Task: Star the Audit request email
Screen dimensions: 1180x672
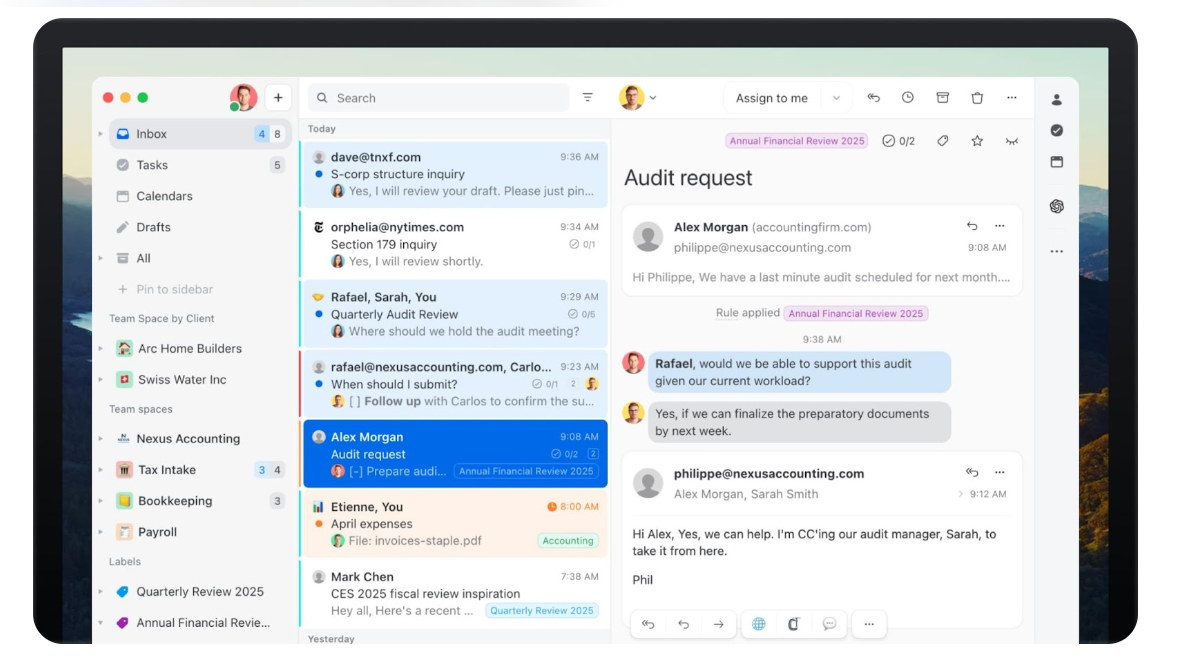Action: point(977,141)
